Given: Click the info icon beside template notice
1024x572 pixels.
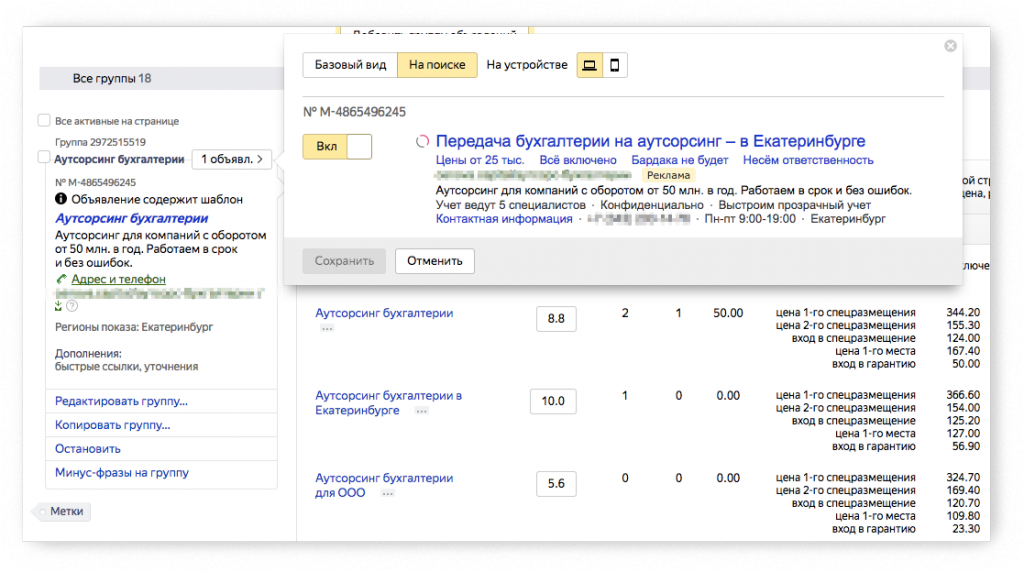Looking at the screenshot, I should (x=61, y=200).
